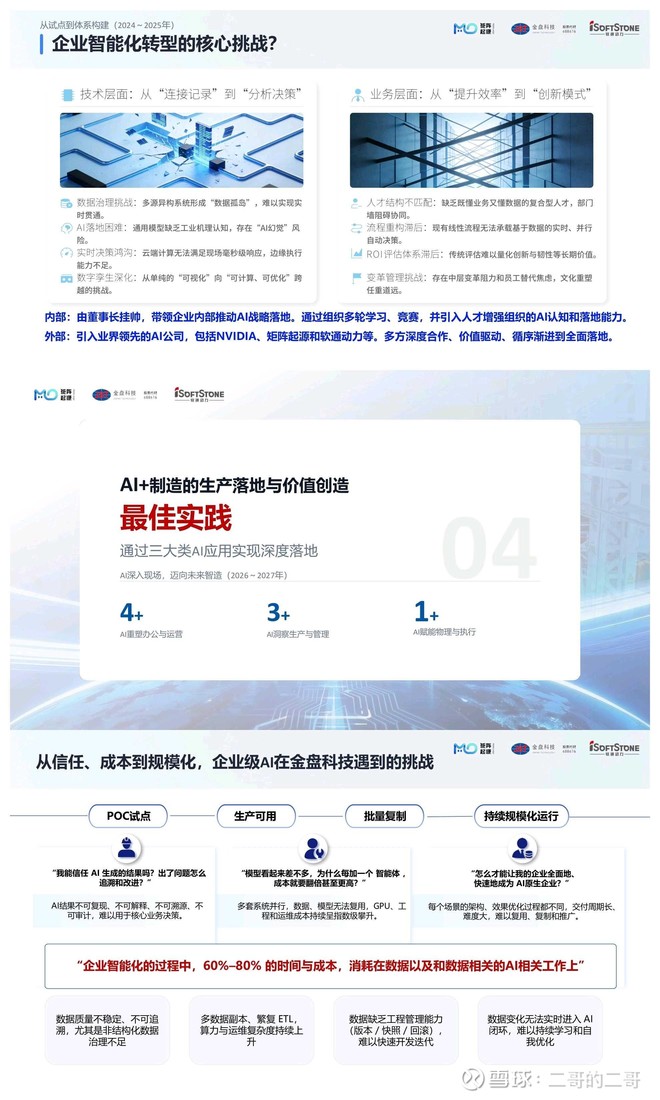Click the iSoftStone logo on the challenges slide header
The image size is (660, 1100).
click(x=614, y=749)
